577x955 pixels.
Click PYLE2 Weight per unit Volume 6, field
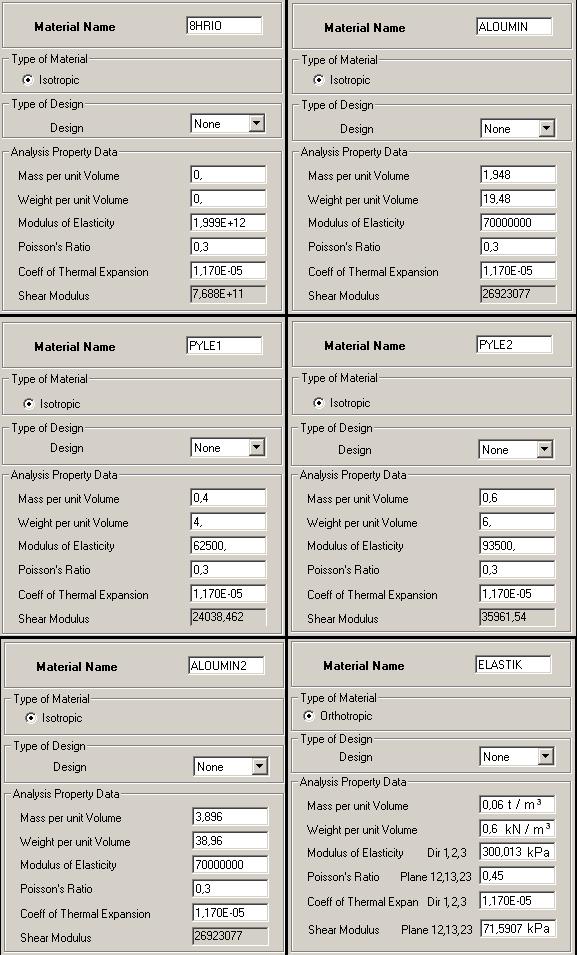pos(517,522)
